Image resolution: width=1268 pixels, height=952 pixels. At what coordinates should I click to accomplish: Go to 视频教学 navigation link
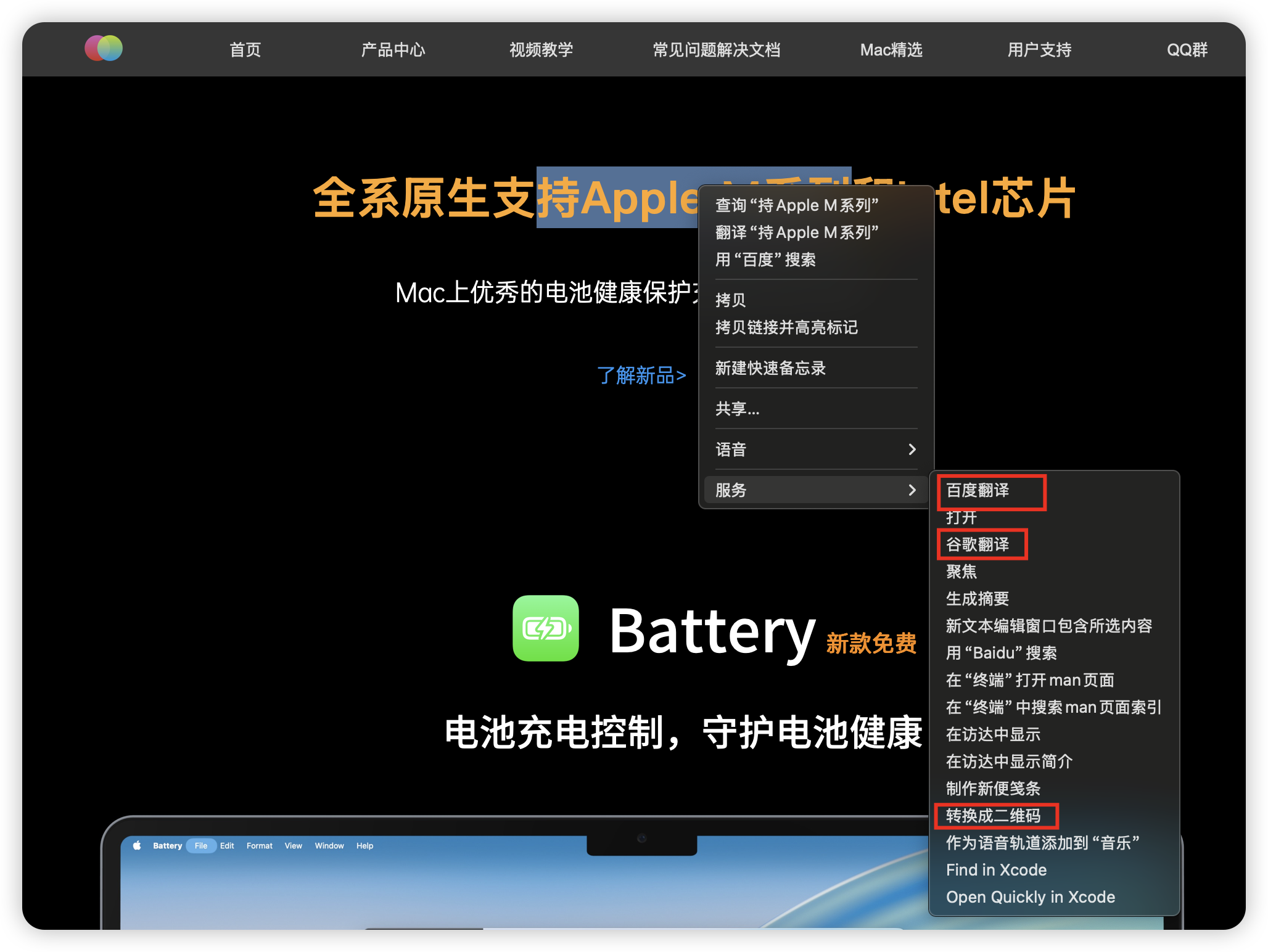pyautogui.click(x=541, y=50)
